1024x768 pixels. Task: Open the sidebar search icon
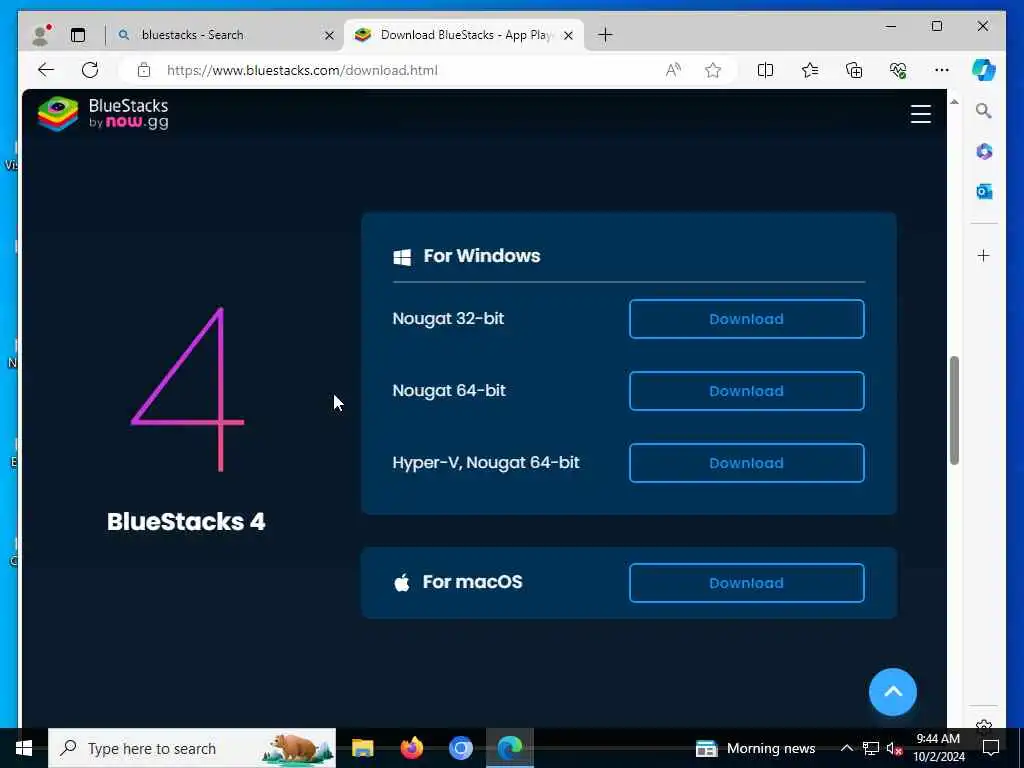(x=984, y=111)
